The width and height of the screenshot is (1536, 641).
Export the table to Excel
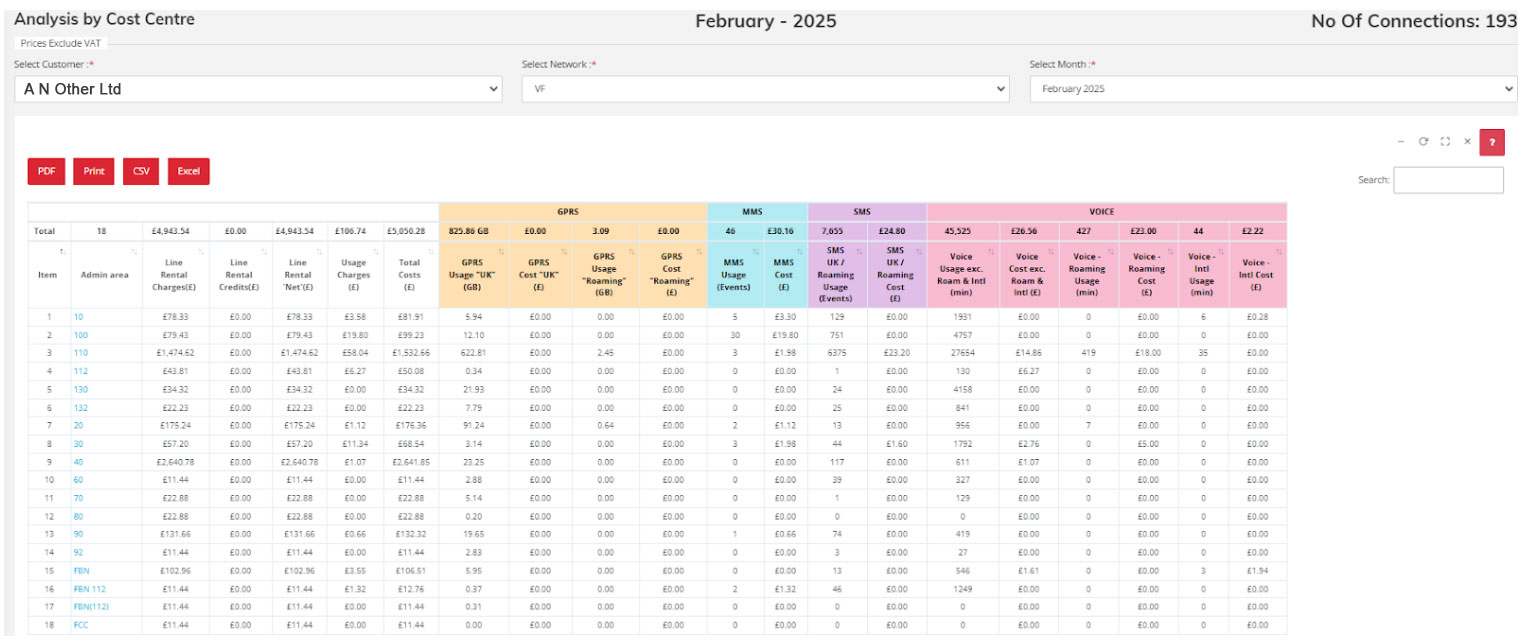188,171
